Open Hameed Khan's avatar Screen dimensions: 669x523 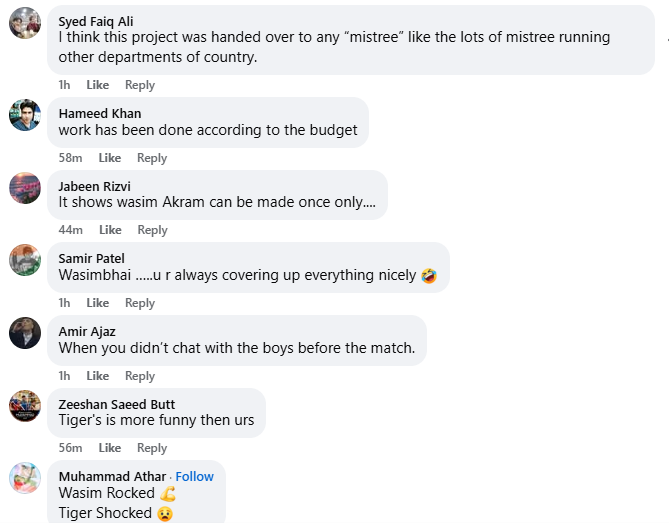(25, 115)
